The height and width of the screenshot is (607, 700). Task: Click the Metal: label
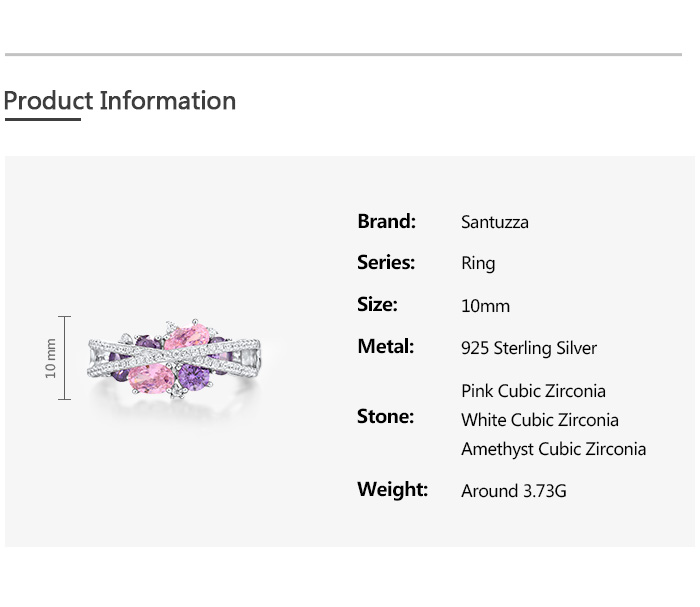(x=385, y=347)
